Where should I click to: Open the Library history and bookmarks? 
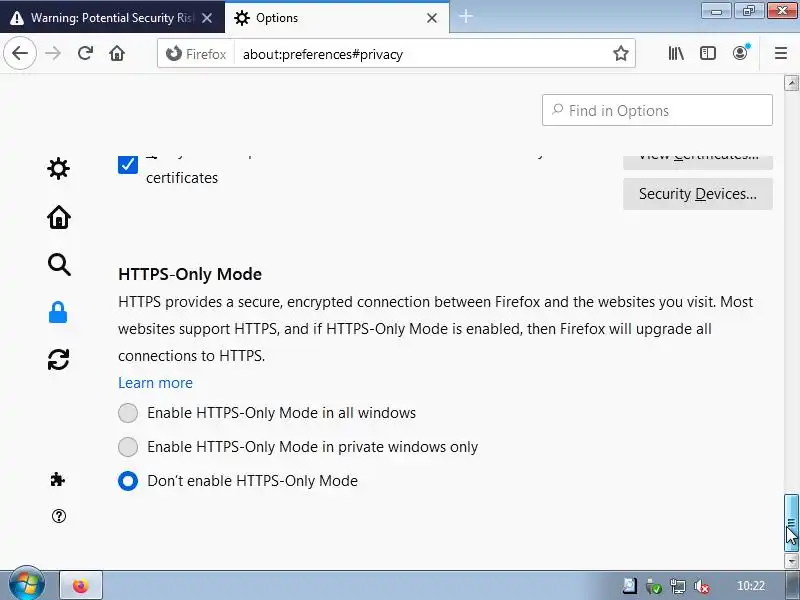coord(676,53)
